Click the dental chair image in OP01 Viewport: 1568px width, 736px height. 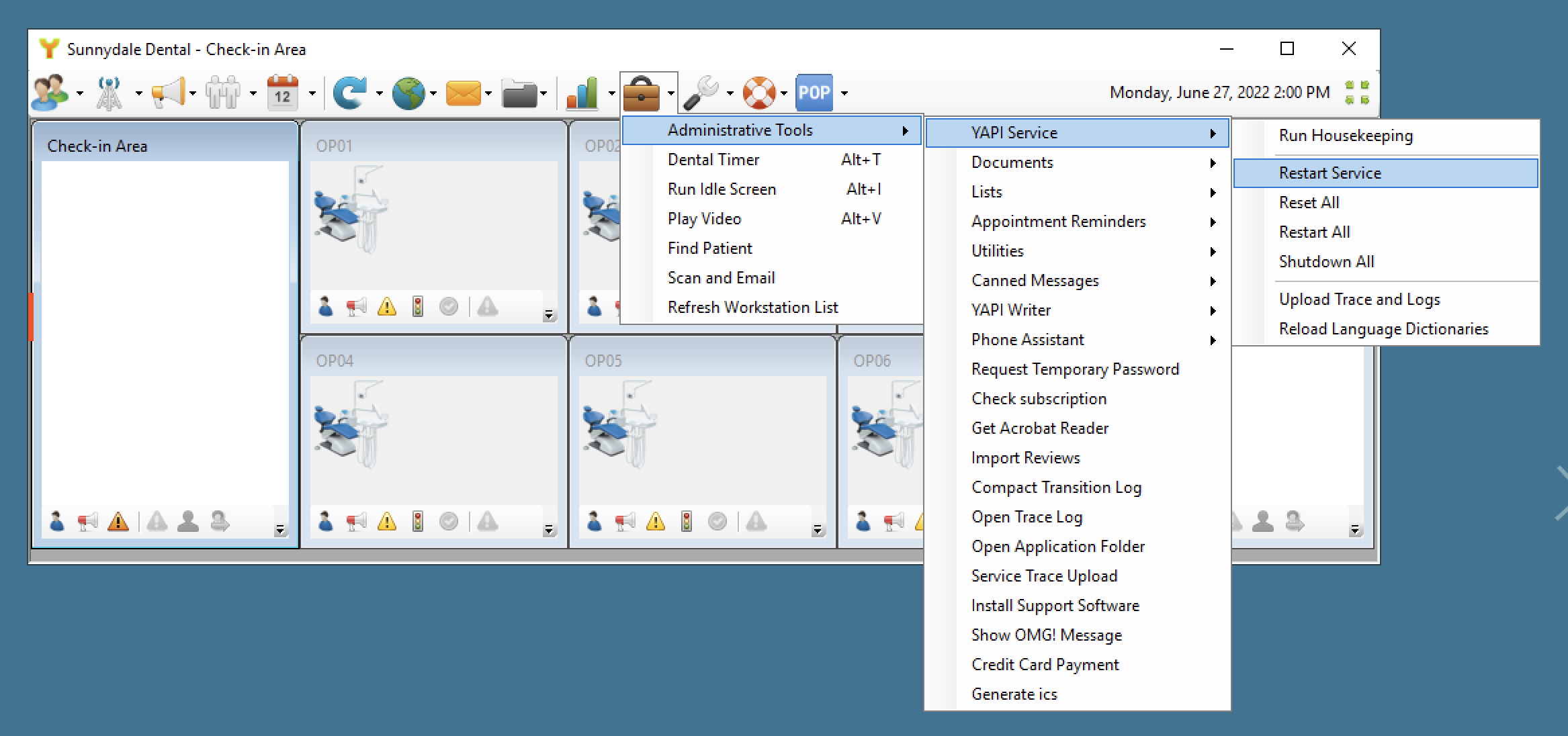351,208
